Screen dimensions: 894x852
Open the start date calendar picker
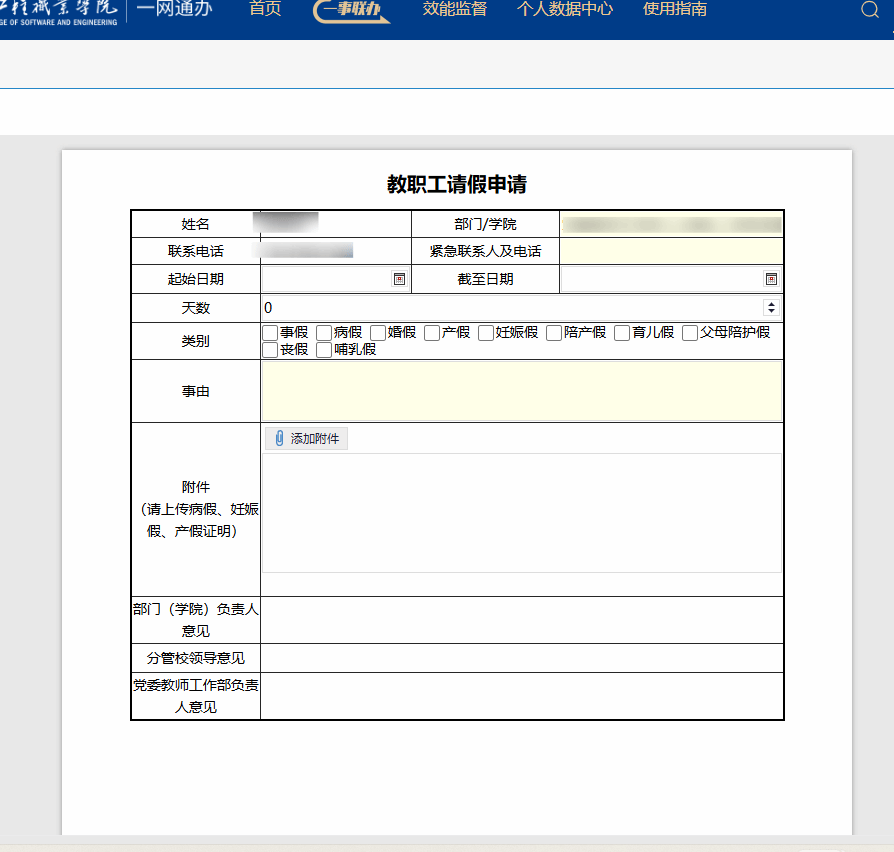point(399,279)
